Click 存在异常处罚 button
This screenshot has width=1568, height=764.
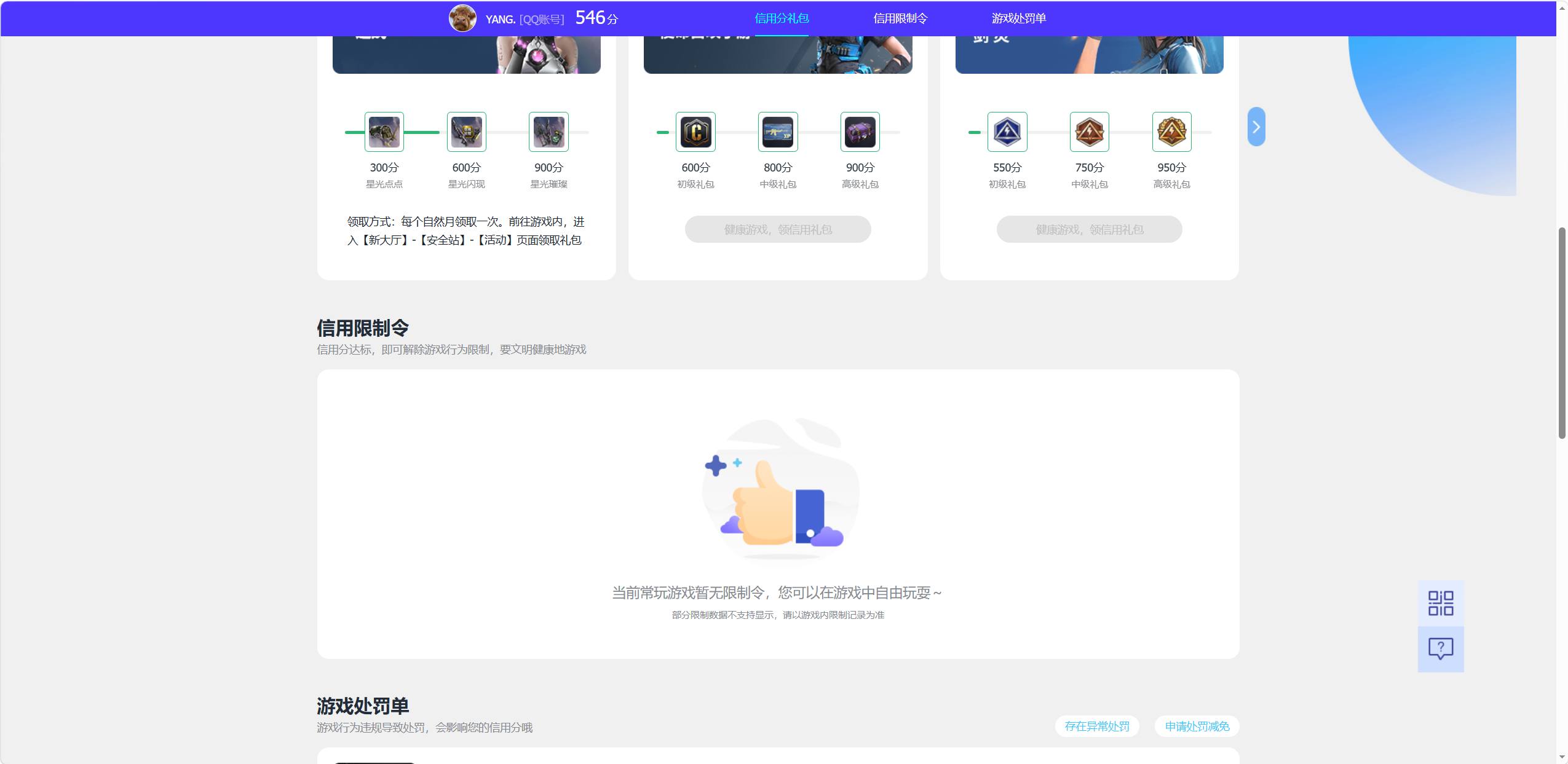click(x=1097, y=726)
